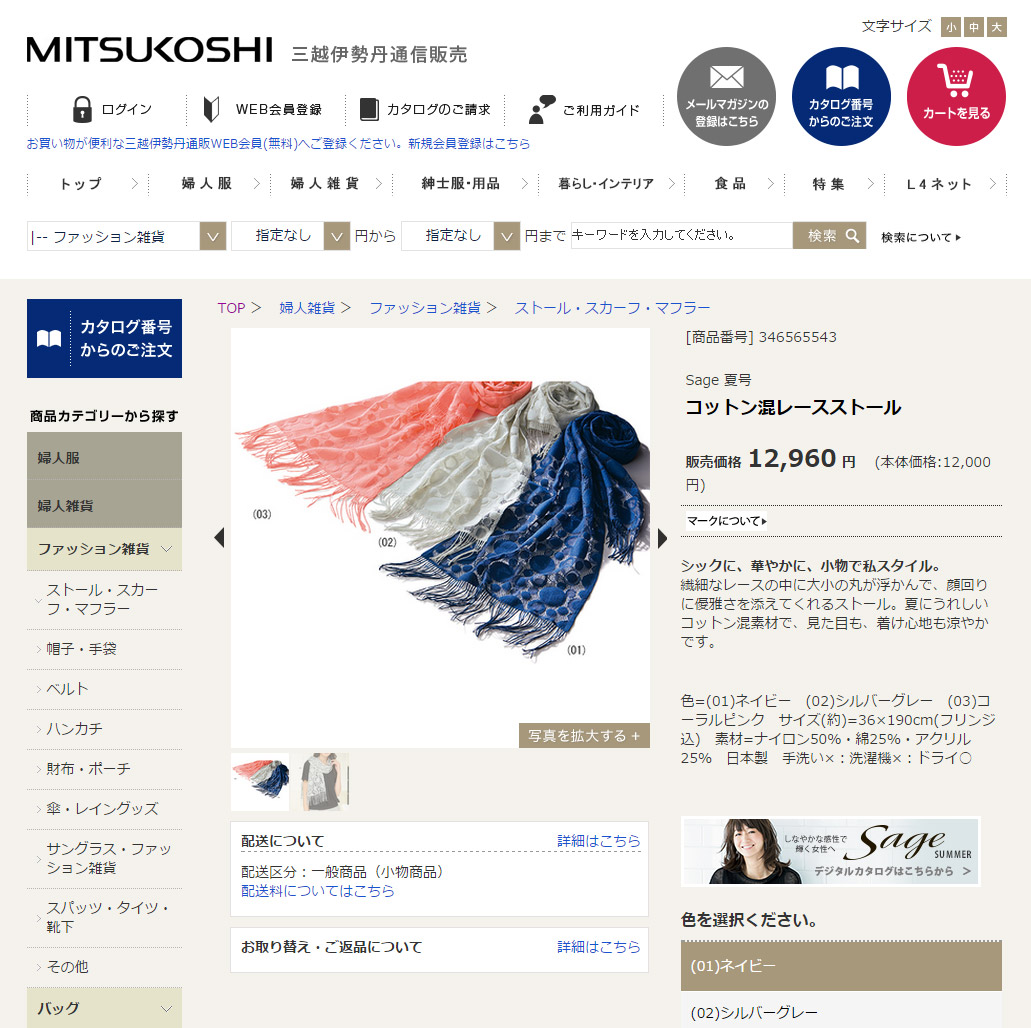The image size is (1031, 1028).
Task: Click 写真を拡大する enlarge photo button
Action: click(x=584, y=735)
